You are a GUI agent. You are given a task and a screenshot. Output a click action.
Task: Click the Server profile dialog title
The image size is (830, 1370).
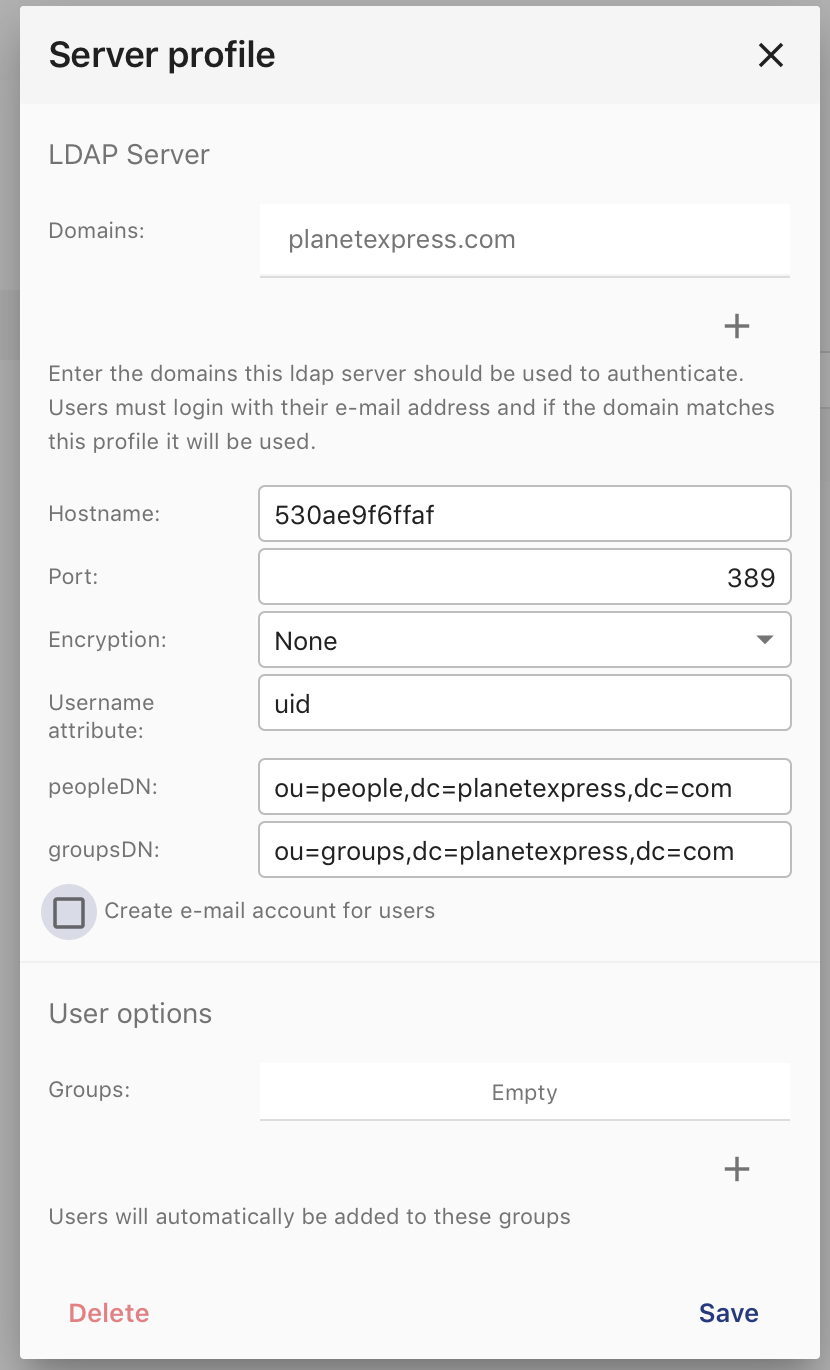click(162, 55)
